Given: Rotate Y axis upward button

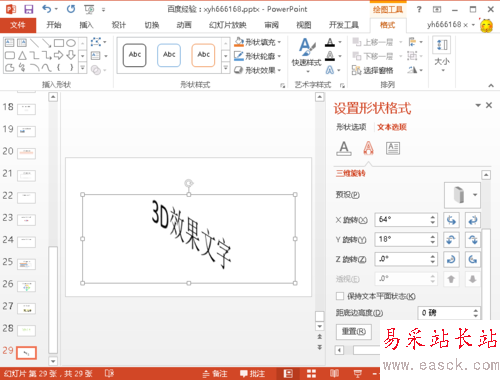Looking at the screenshot, I should (x=451, y=240).
